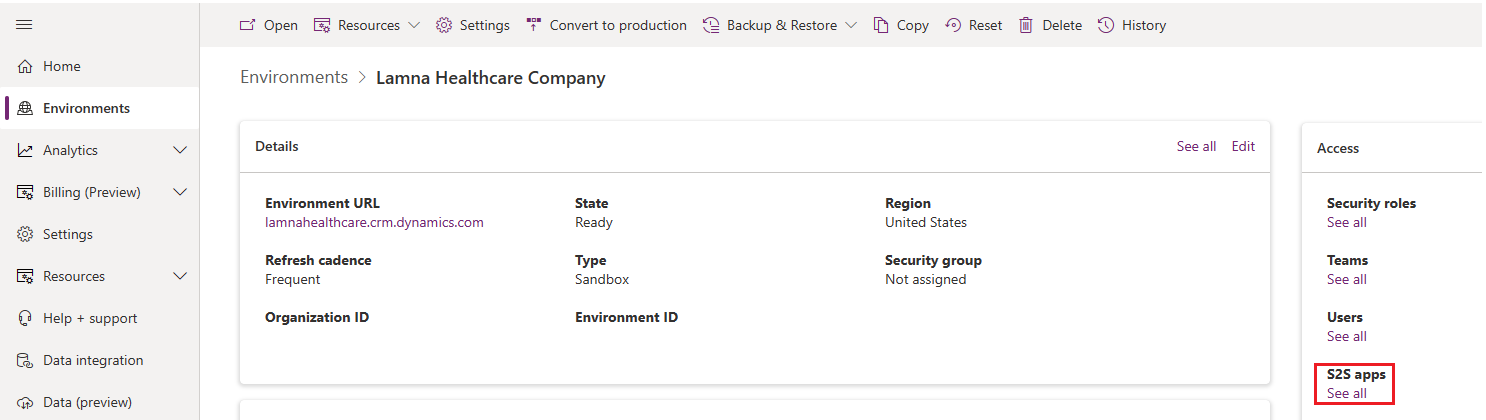Click the Data integration icon
The width and height of the screenshot is (1486, 420).
pyautogui.click(x=25, y=360)
